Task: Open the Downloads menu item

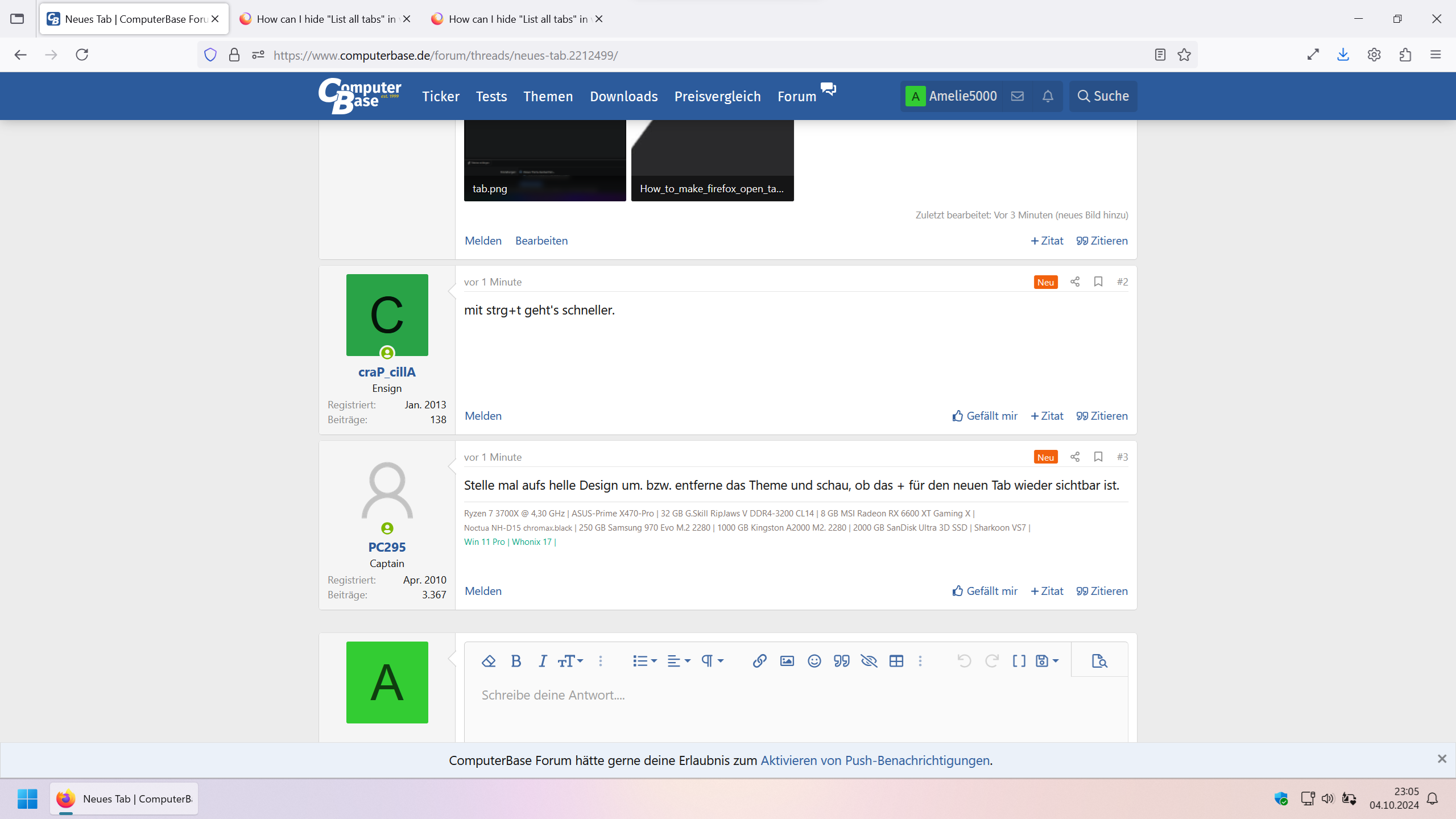Action: (x=623, y=96)
